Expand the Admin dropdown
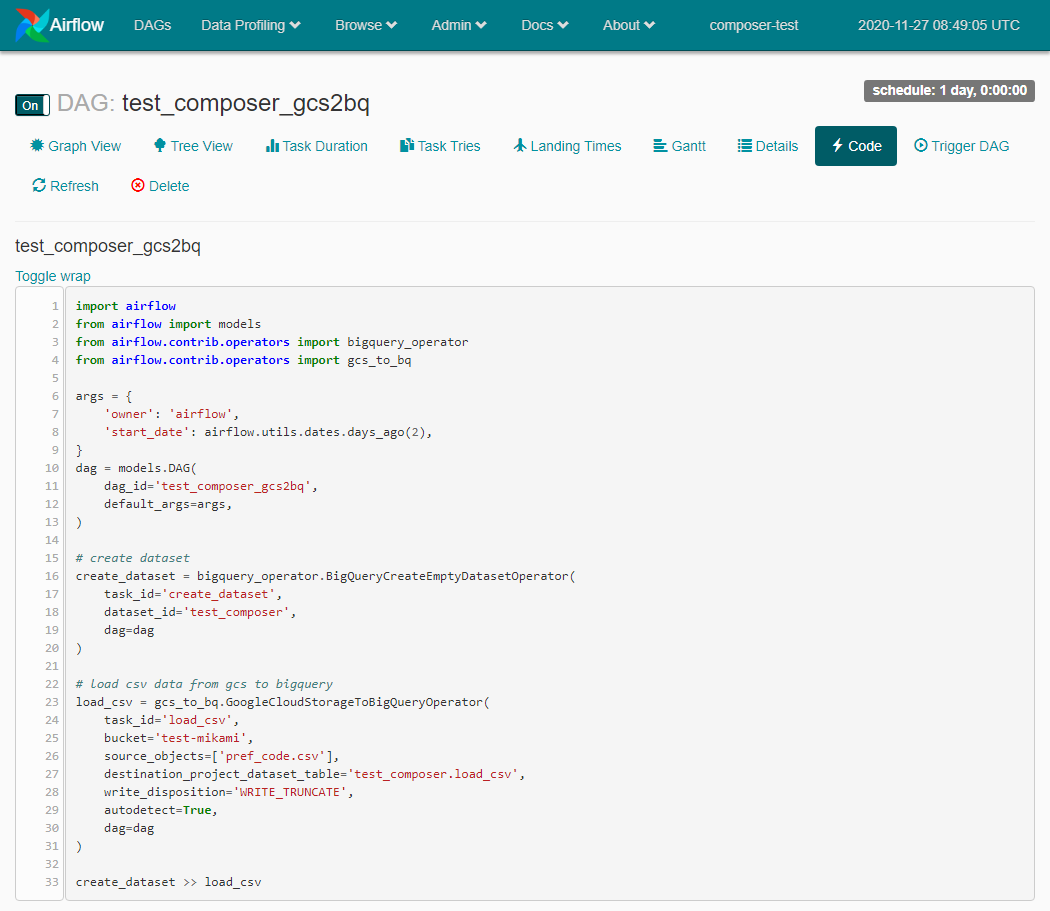This screenshot has height=911, width=1050. pos(458,25)
